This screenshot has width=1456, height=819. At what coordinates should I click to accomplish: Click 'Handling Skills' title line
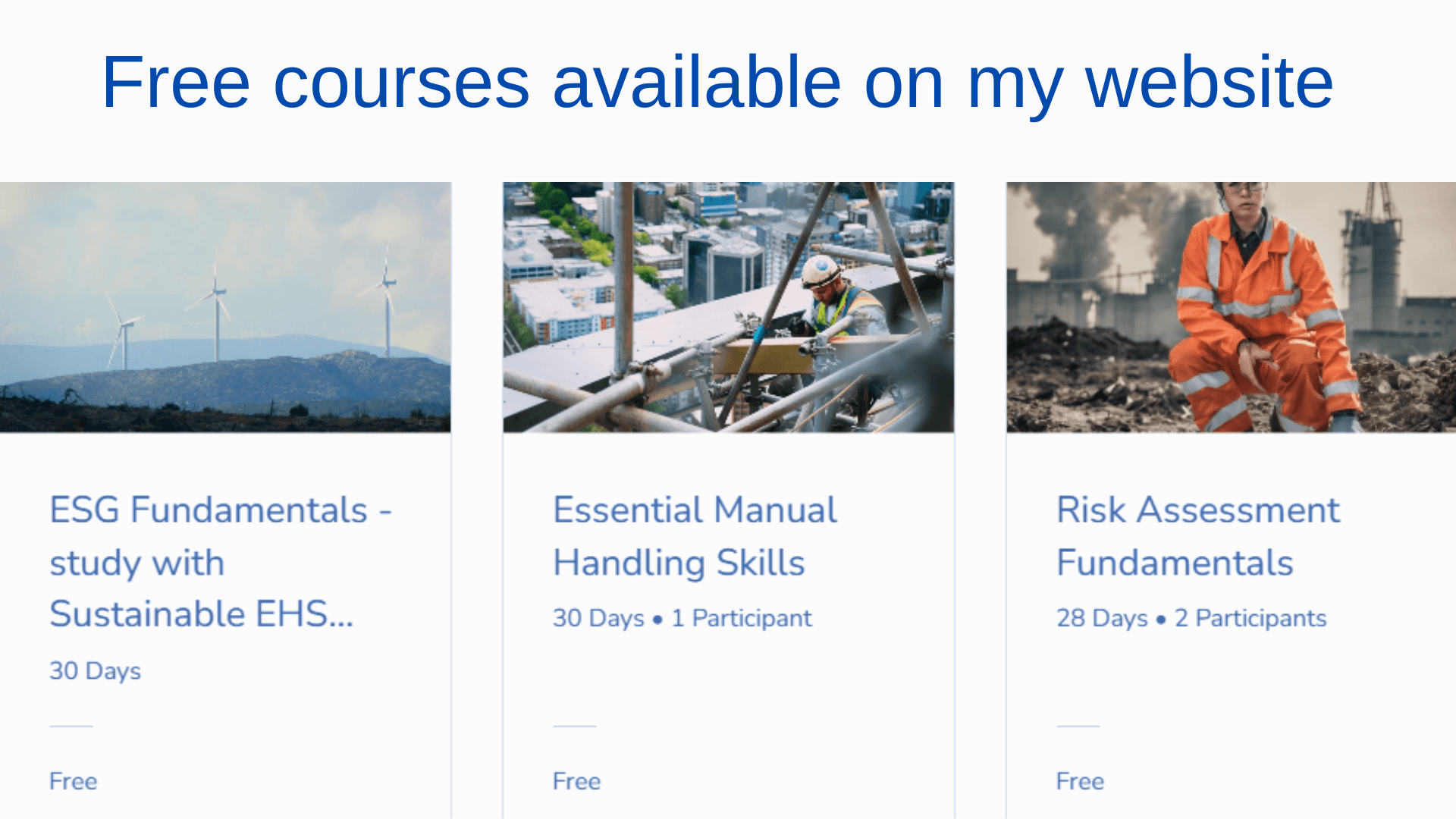[x=679, y=563]
